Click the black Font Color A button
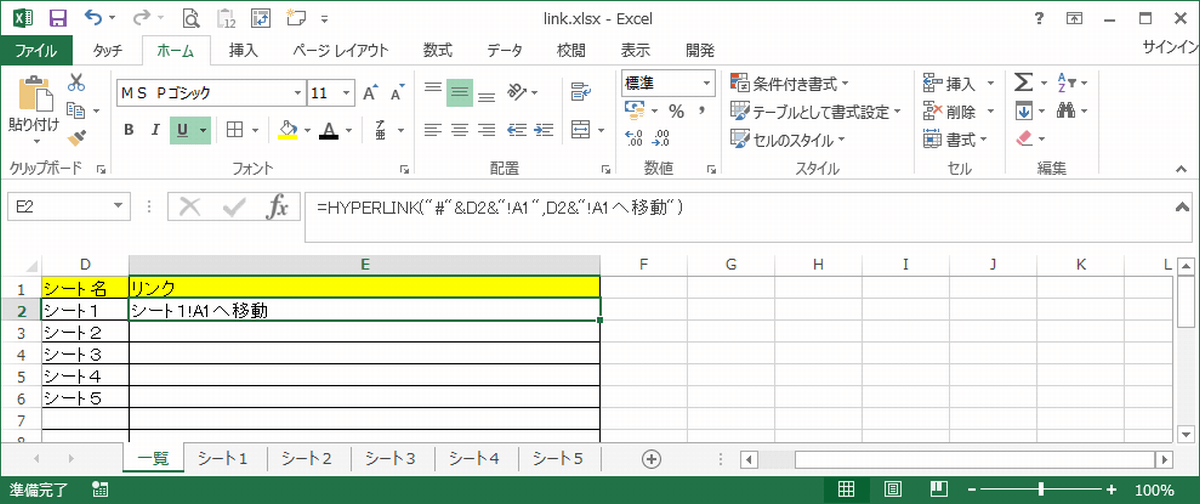The height and width of the screenshot is (504, 1200). (328, 130)
